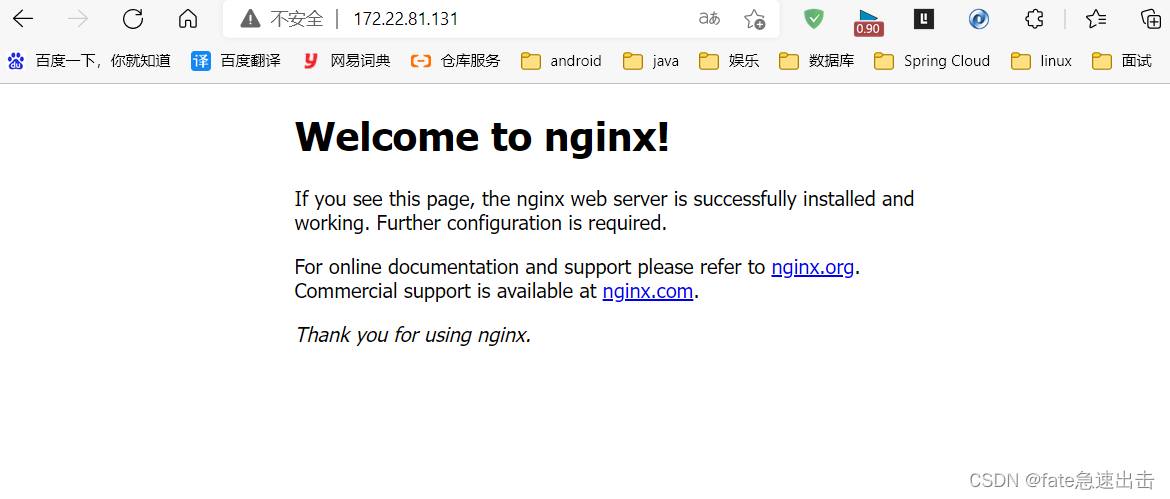Follow the nginx.org link
1170x499 pixels.
pyautogui.click(x=813, y=267)
